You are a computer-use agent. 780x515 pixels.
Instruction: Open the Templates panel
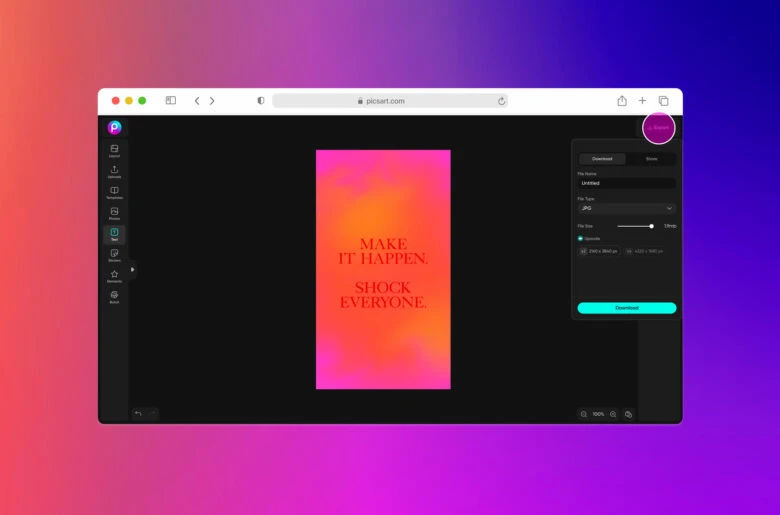coord(114,192)
